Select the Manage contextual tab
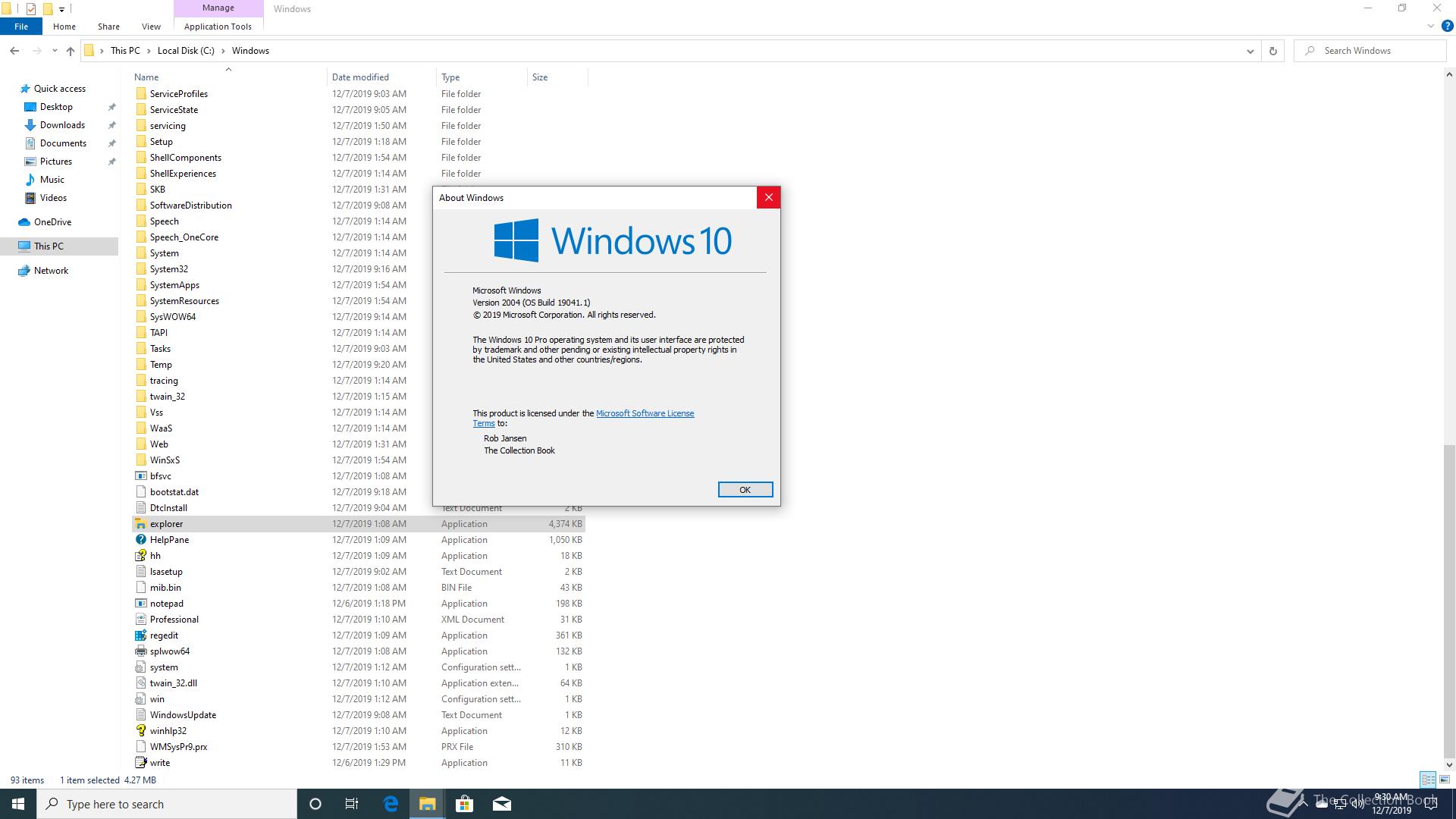Viewport: 1456px width, 819px height. pyautogui.click(x=218, y=8)
